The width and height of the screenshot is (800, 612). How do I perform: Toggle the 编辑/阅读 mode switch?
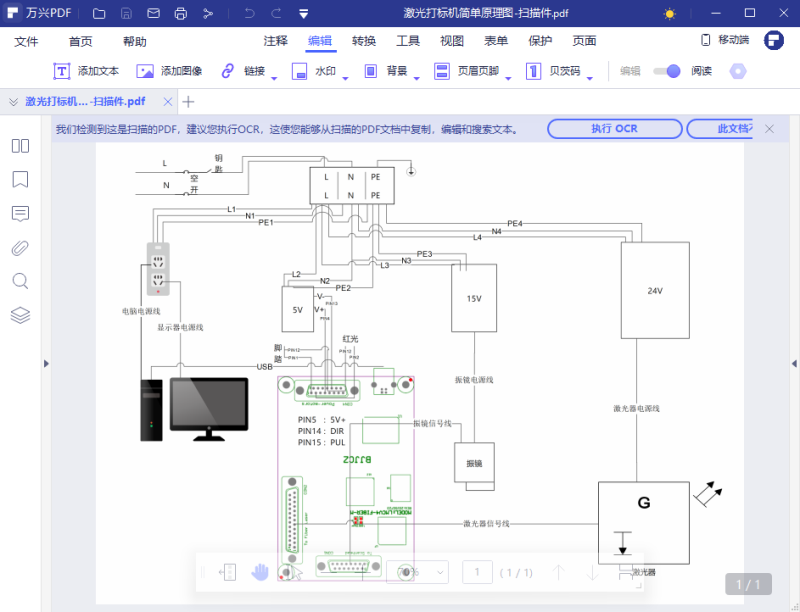[x=666, y=71]
